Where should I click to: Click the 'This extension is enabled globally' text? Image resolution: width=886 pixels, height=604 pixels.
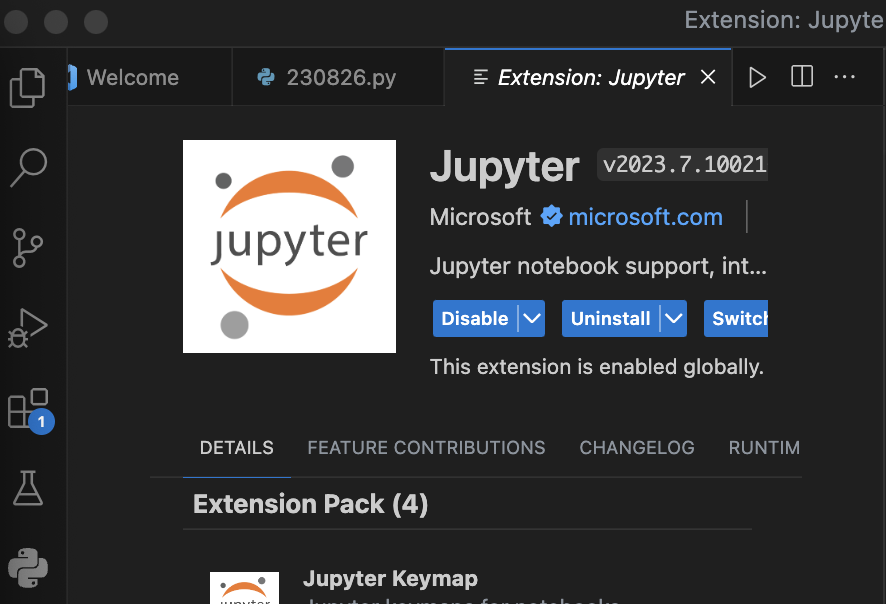coord(597,367)
